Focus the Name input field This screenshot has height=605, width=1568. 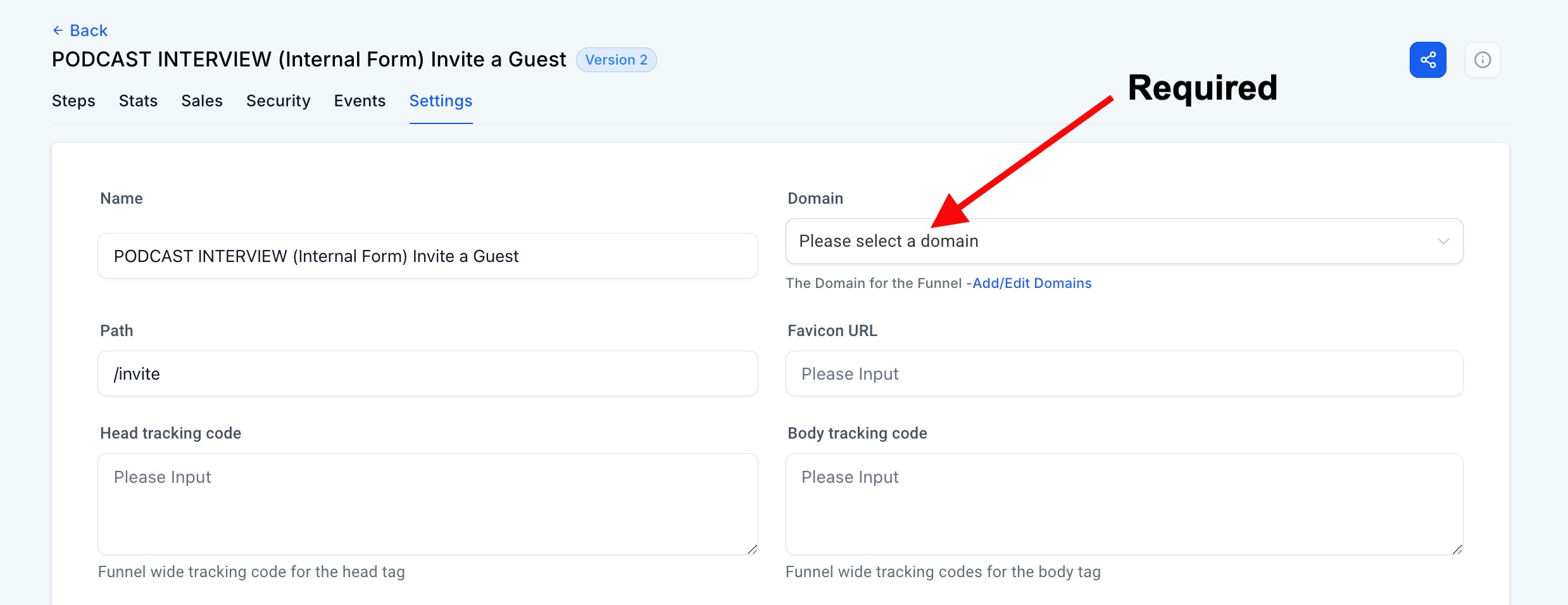(428, 256)
